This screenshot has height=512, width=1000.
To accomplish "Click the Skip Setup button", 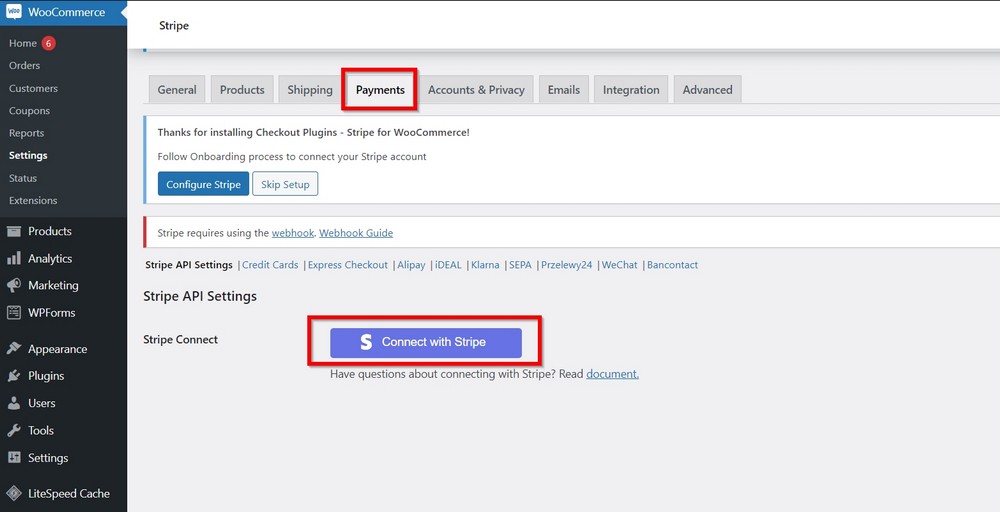I will pos(285,184).
